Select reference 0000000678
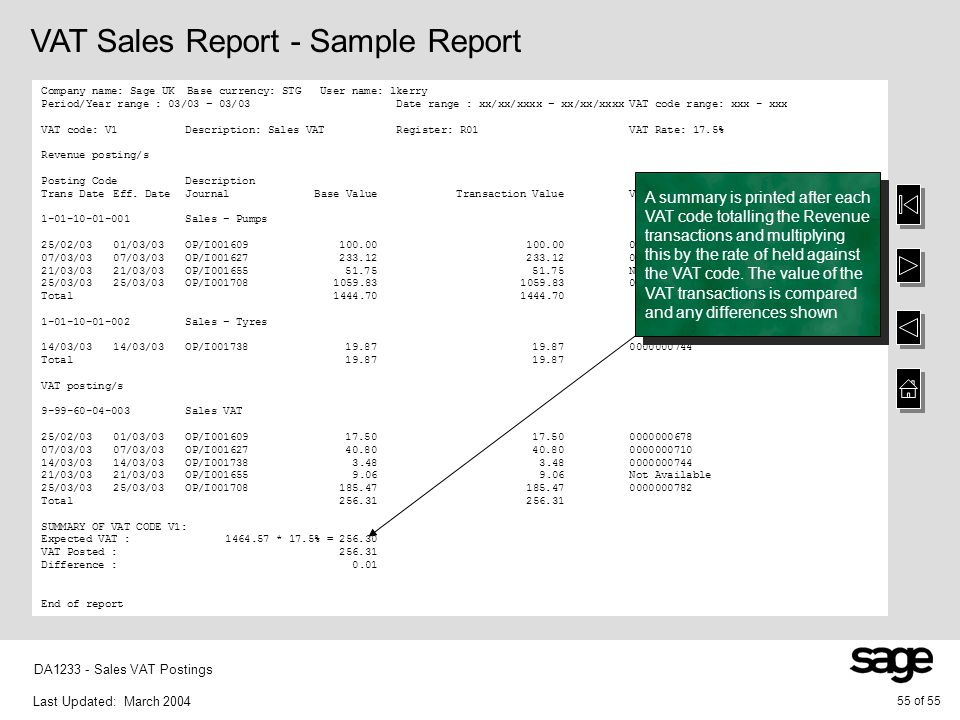 (x=661, y=437)
